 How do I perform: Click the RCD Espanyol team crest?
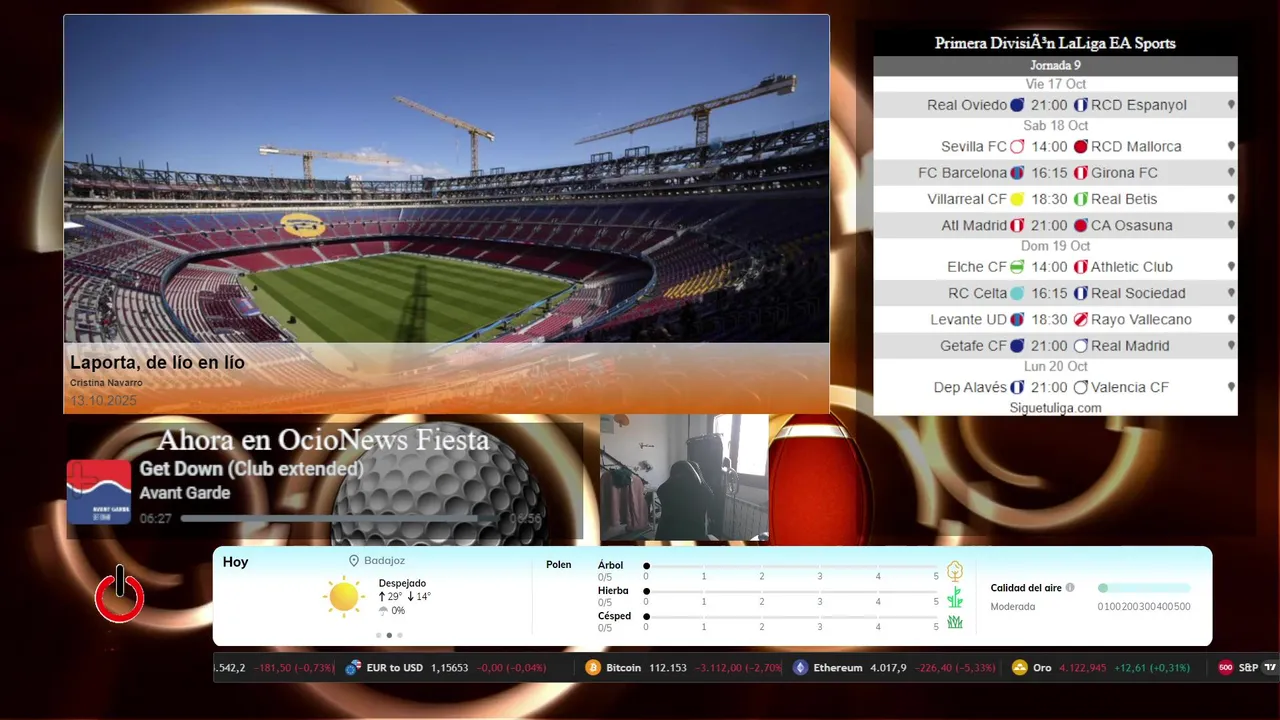[1081, 105]
